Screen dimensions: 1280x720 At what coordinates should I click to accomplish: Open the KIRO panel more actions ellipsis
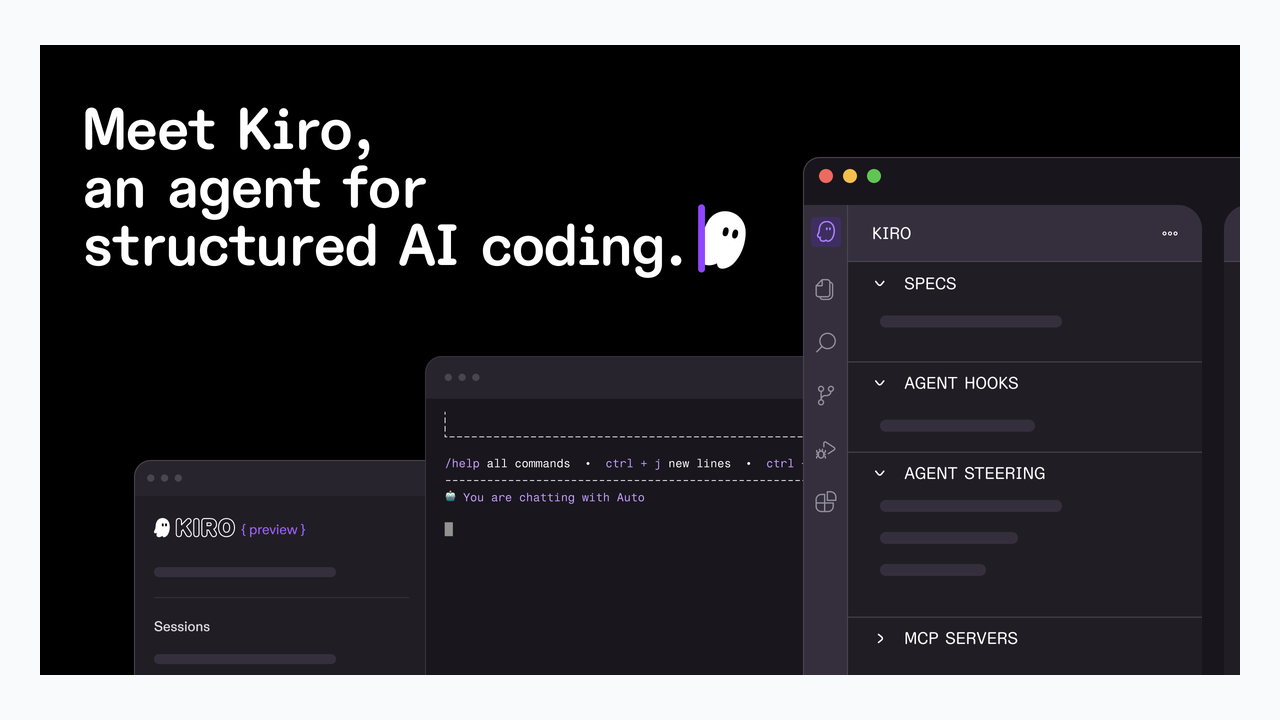pos(1170,234)
